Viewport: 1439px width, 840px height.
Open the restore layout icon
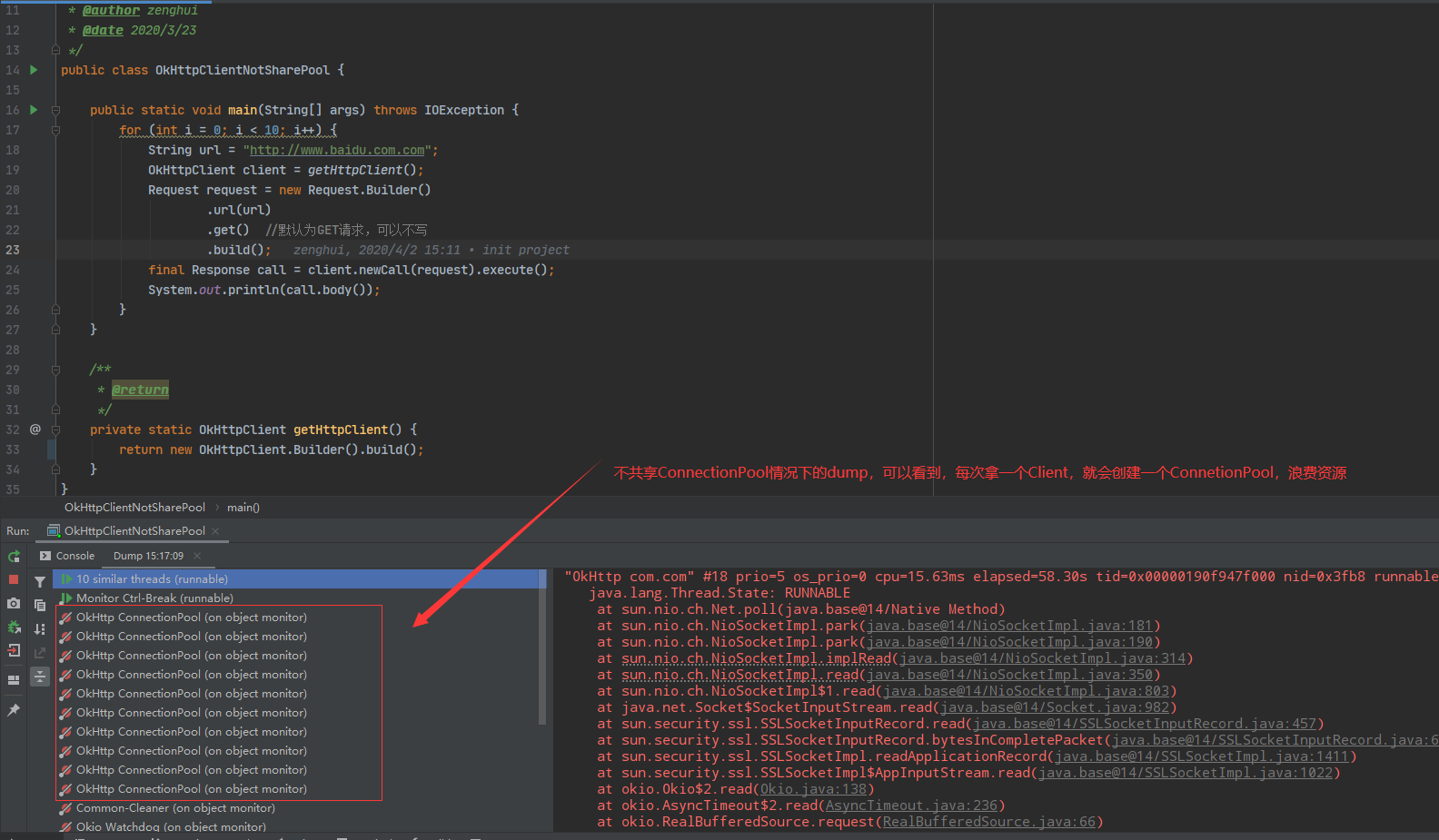click(14, 679)
